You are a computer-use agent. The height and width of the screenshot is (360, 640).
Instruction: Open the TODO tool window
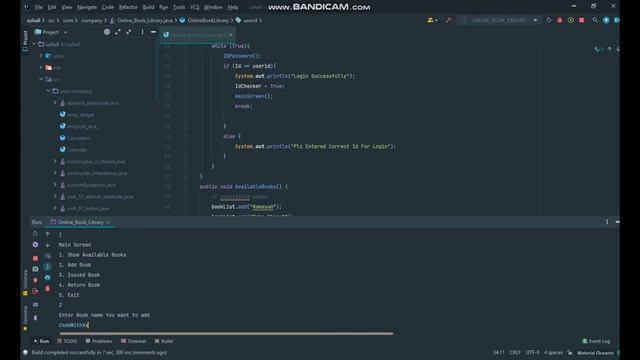click(x=67, y=341)
